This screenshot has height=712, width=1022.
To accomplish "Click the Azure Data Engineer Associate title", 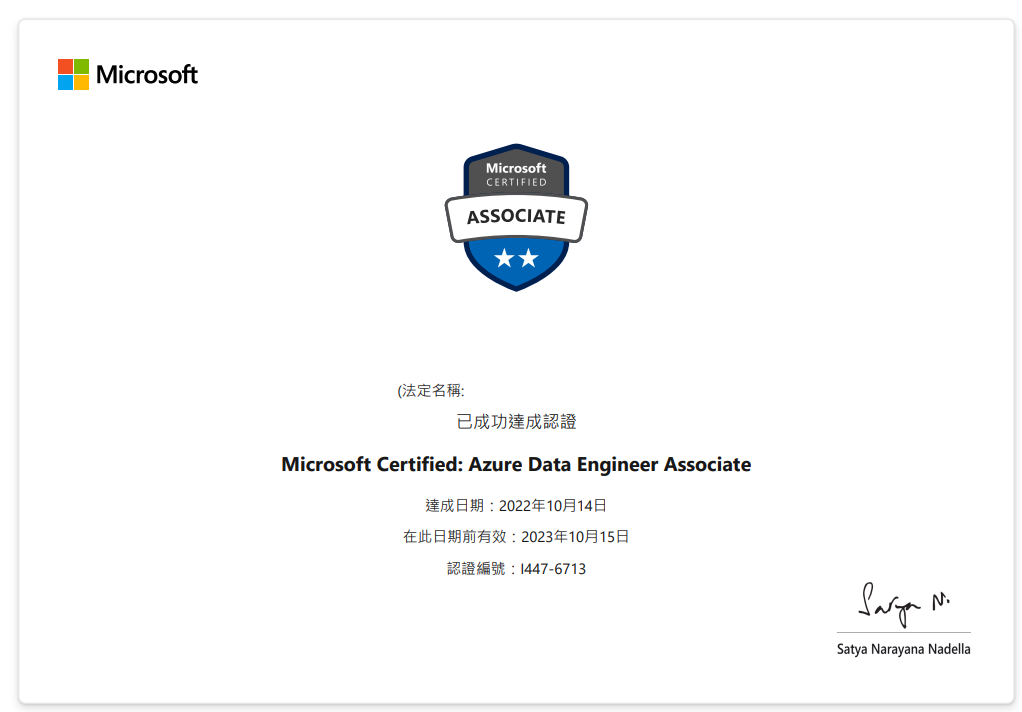I will (516, 464).
